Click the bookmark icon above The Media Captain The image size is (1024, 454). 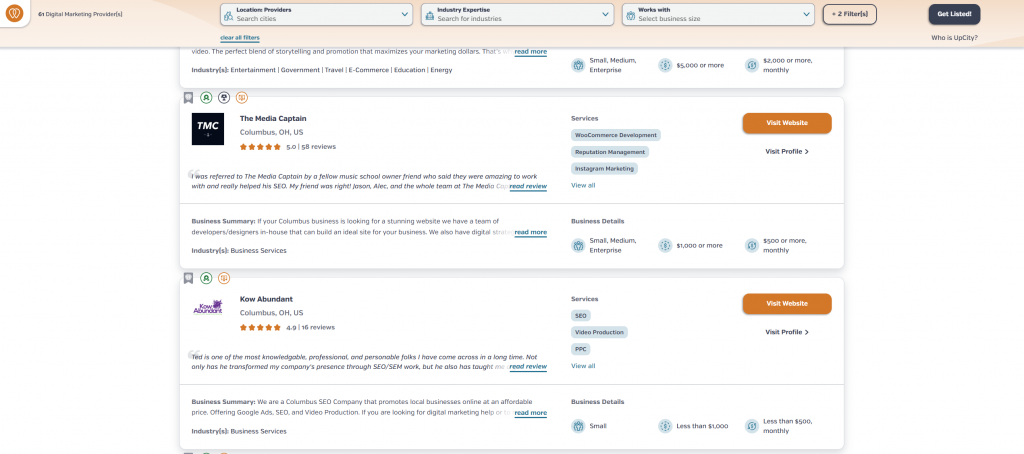tap(188, 97)
